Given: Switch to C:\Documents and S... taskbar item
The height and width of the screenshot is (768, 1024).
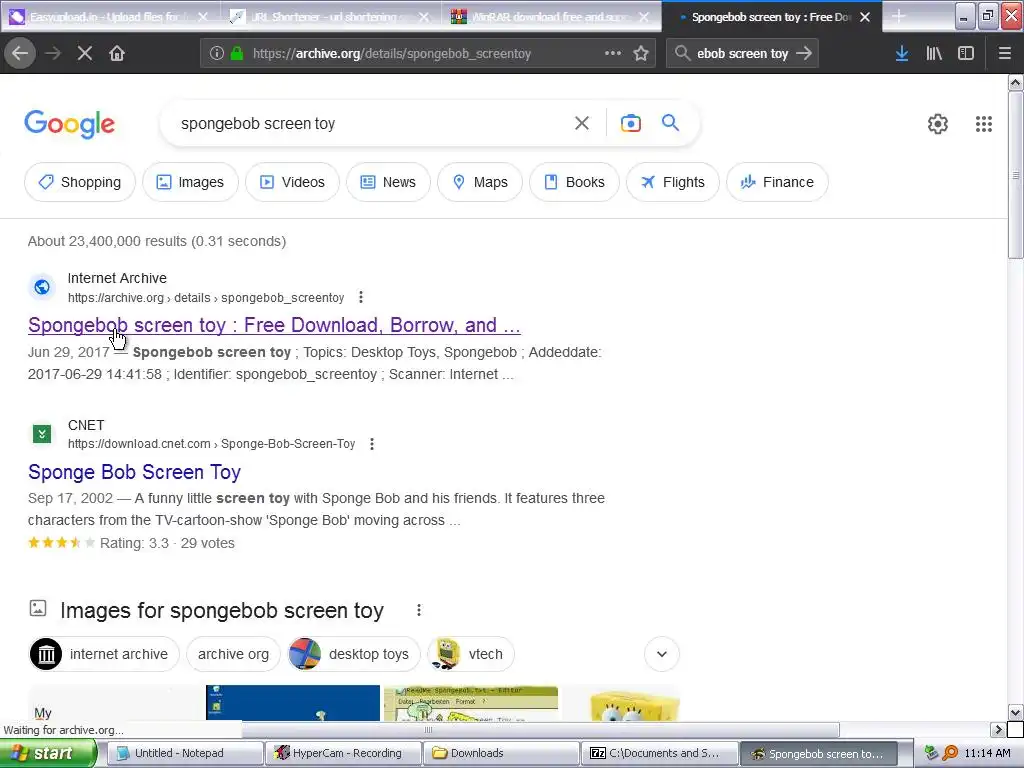Looking at the screenshot, I should pyautogui.click(x=660, y=753).
